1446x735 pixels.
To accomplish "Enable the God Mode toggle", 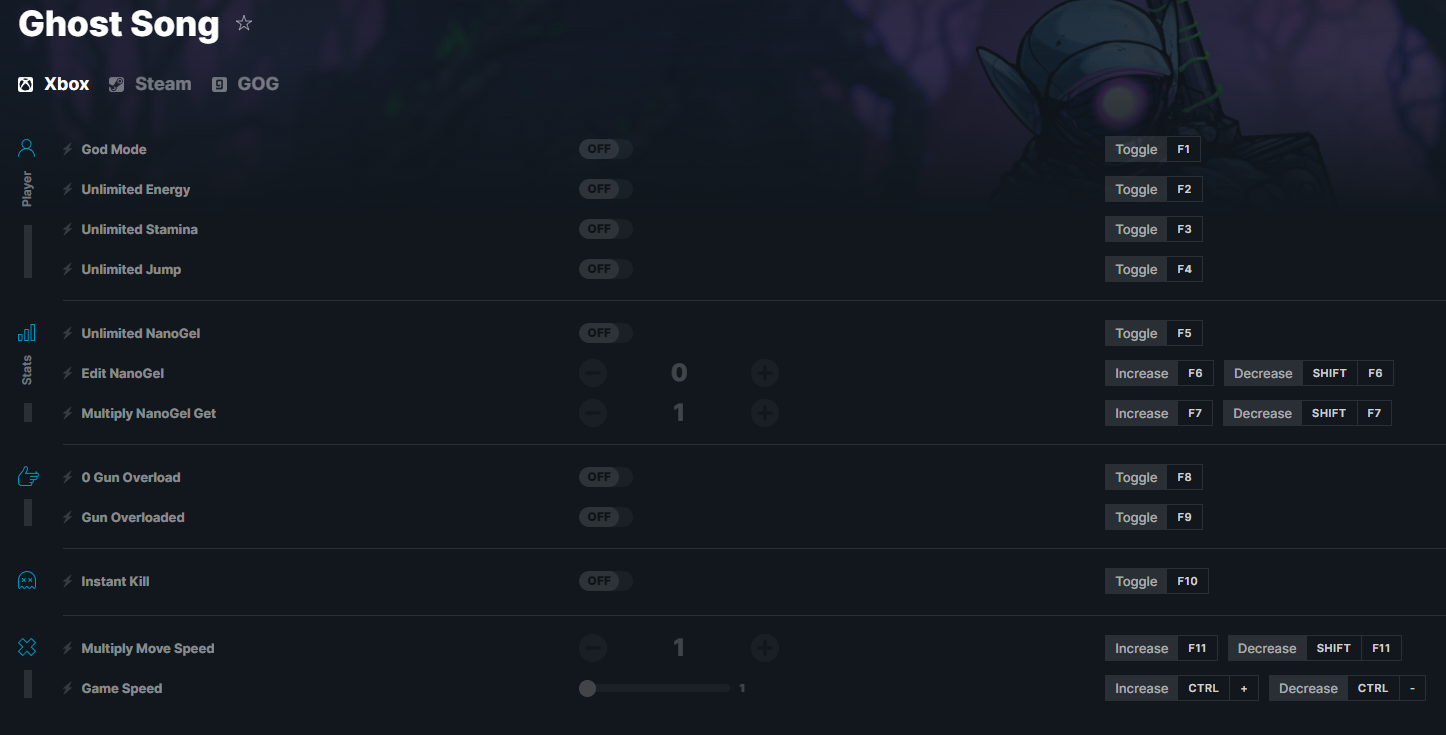I will [606, 149].
